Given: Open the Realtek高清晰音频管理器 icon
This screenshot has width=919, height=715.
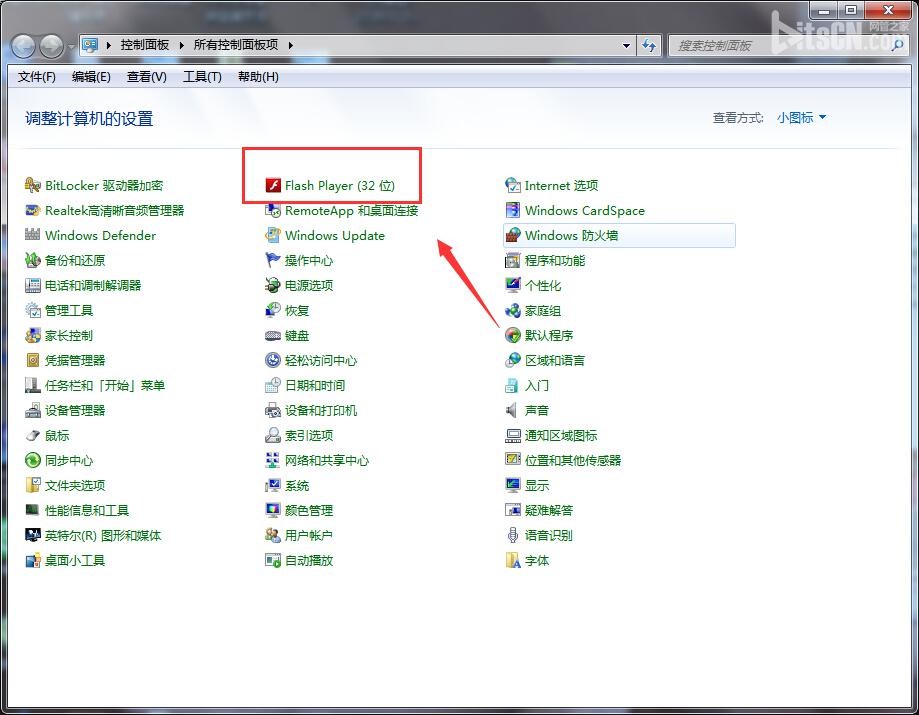Looking at the screenshot, I should tap(33, 210).
